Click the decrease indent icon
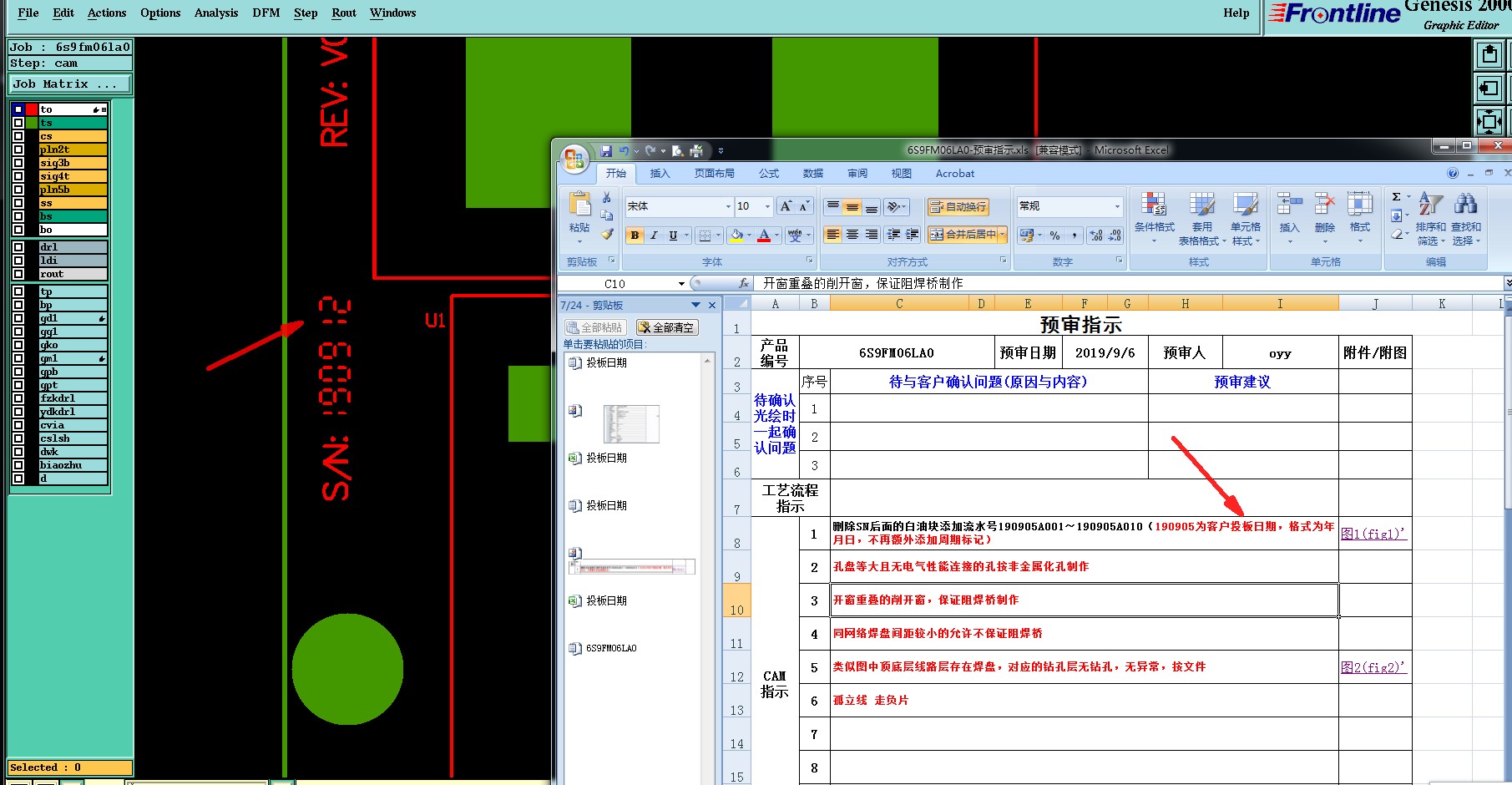Viewport: 1512px width, 785px height. click(x=893, y=235)
